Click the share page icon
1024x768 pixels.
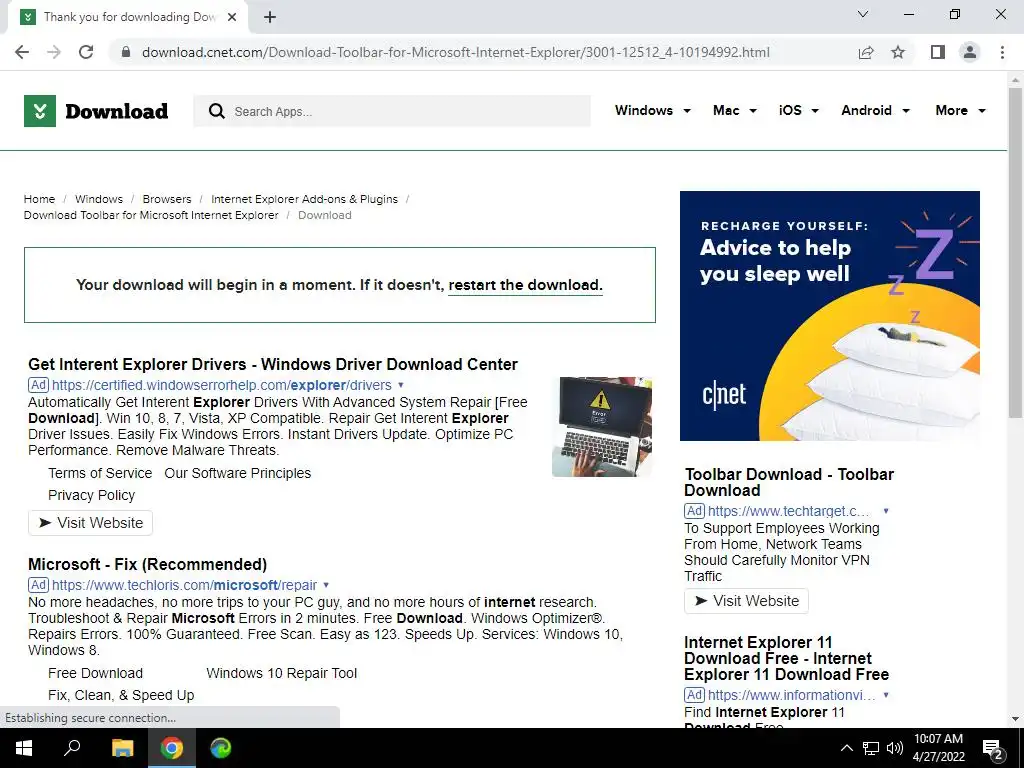(866, 52)
